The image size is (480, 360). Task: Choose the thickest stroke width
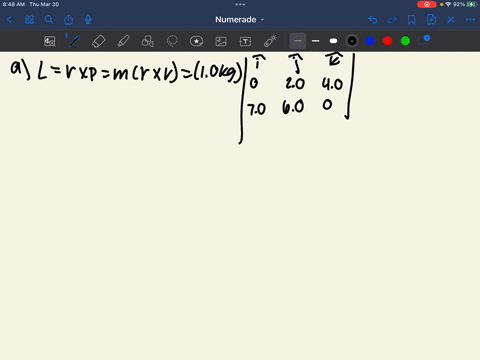tap(333, 41)
